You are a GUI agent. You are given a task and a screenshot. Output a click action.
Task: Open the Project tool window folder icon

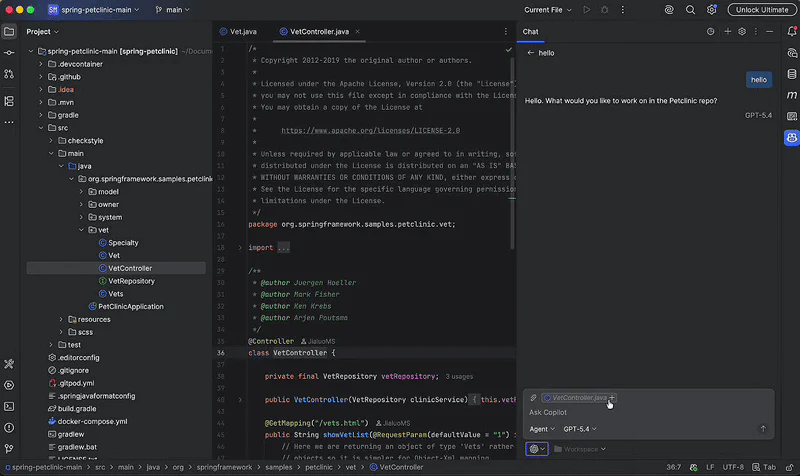click(x=9, y=32)
